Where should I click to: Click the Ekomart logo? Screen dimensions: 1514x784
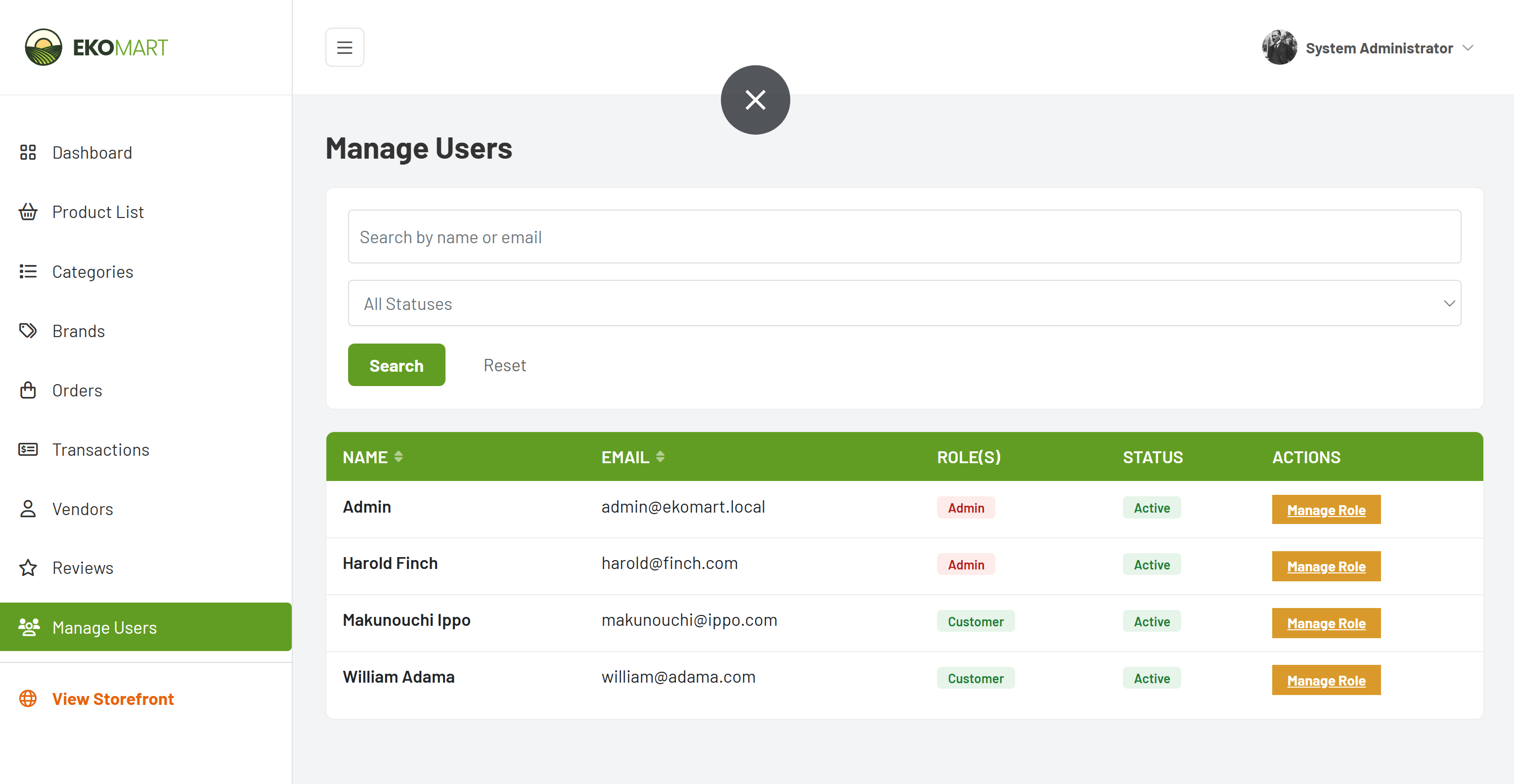[96, 47]
